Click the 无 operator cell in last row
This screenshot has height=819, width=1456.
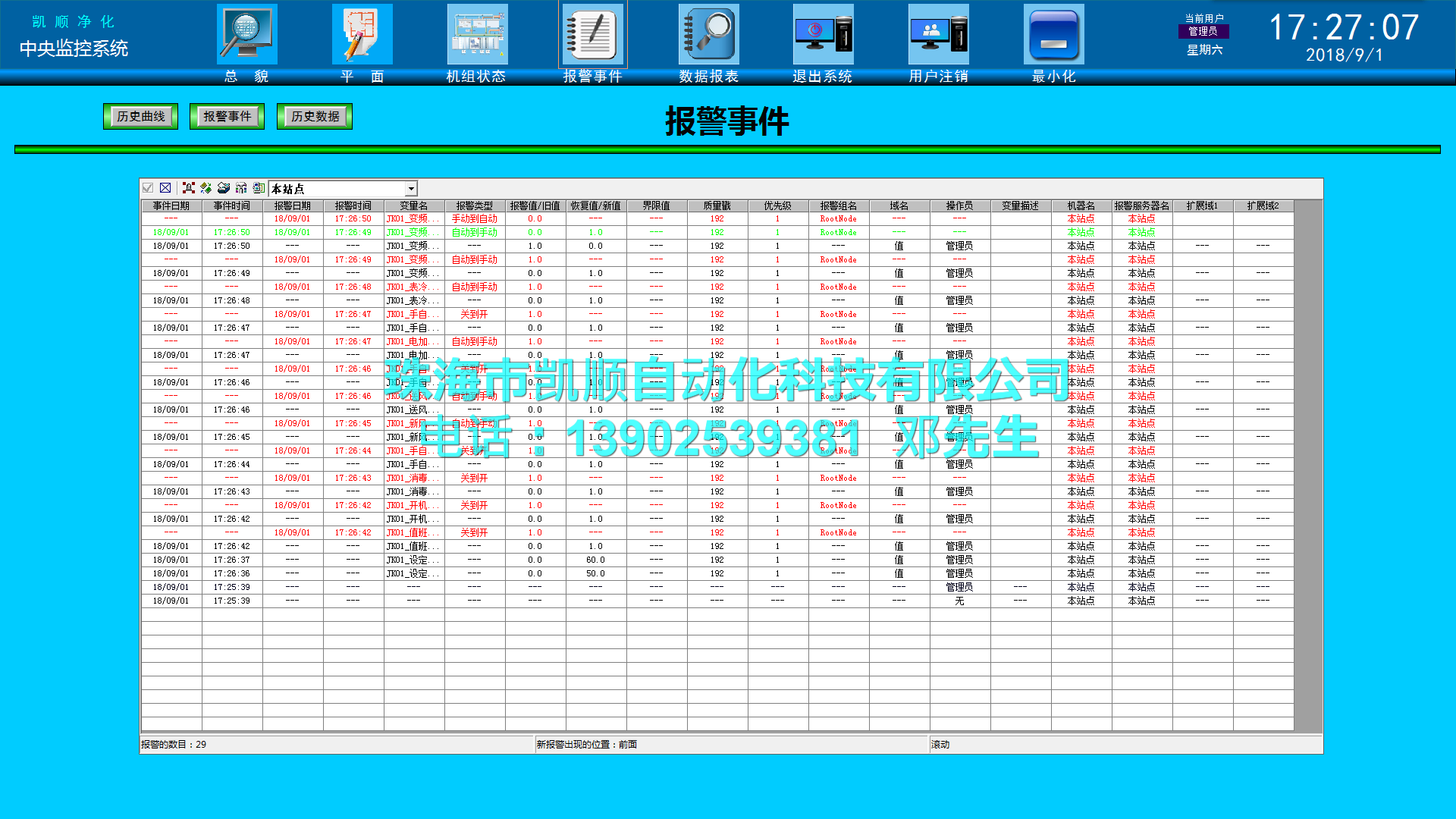point(960,601)
